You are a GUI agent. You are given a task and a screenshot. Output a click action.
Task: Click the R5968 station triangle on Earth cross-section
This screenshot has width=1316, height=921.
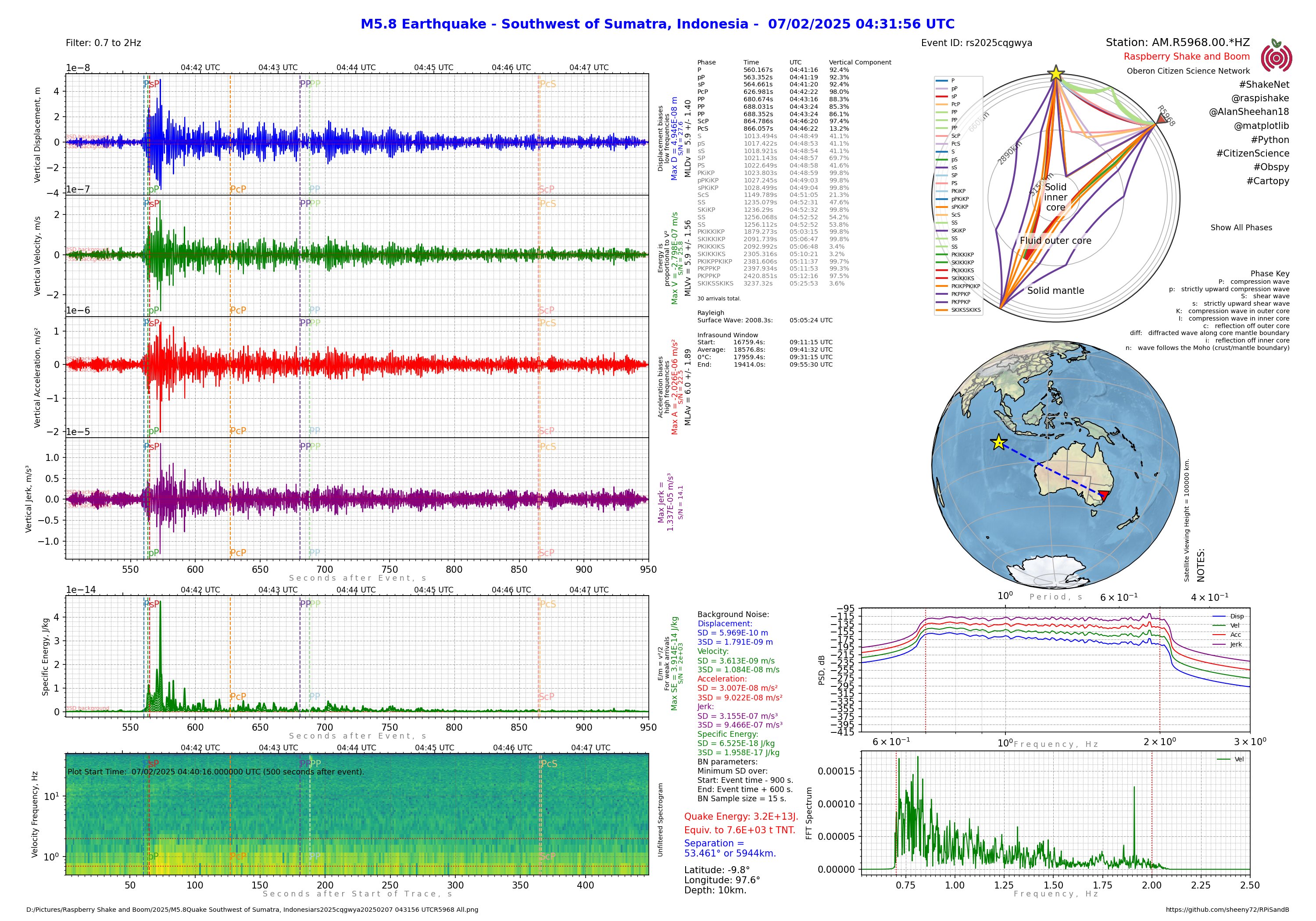click(1161, 119)
